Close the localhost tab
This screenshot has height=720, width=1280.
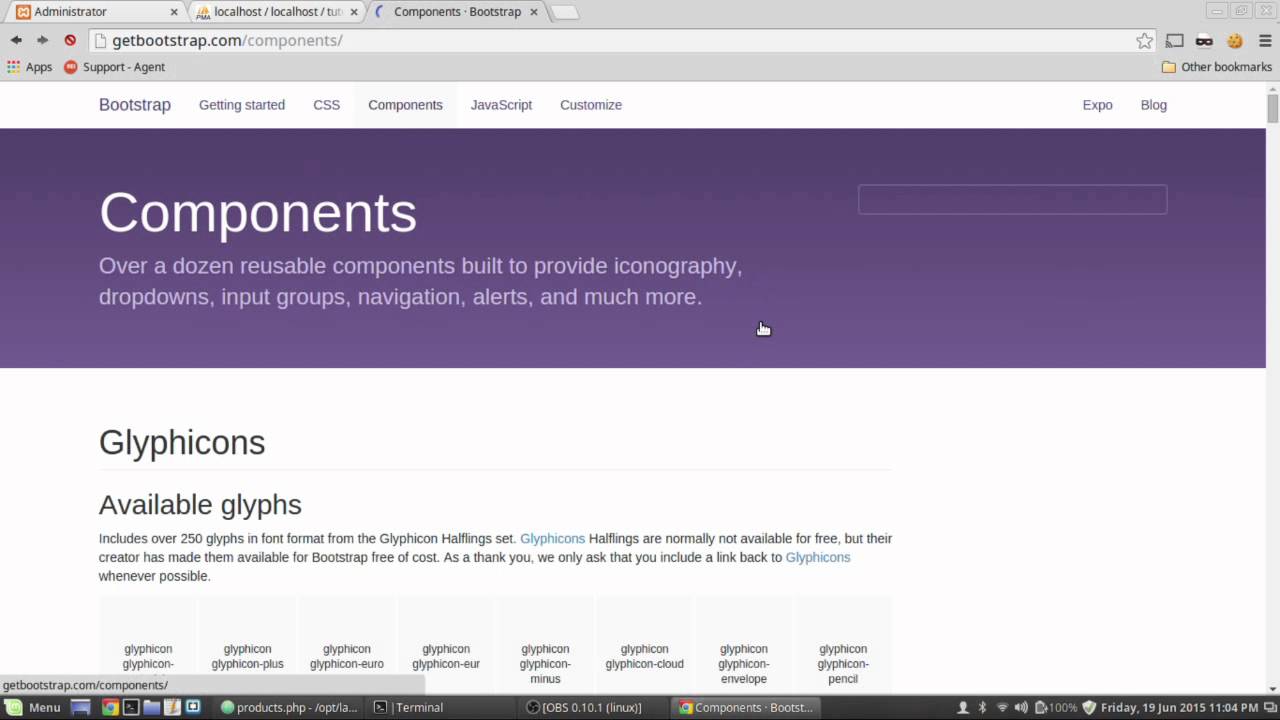tap(354, 12)
